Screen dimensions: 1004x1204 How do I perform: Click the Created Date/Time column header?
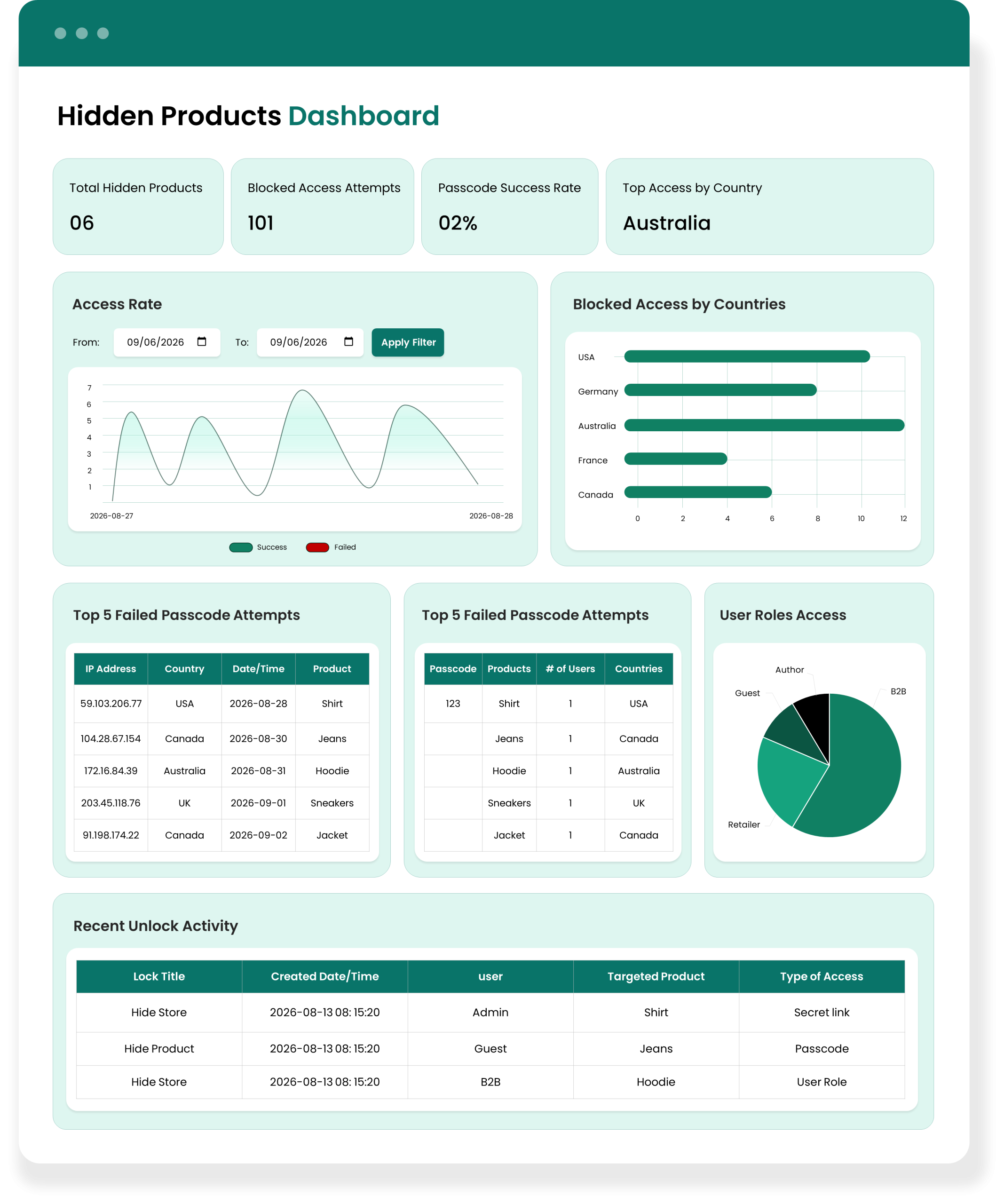coord(324,976)
